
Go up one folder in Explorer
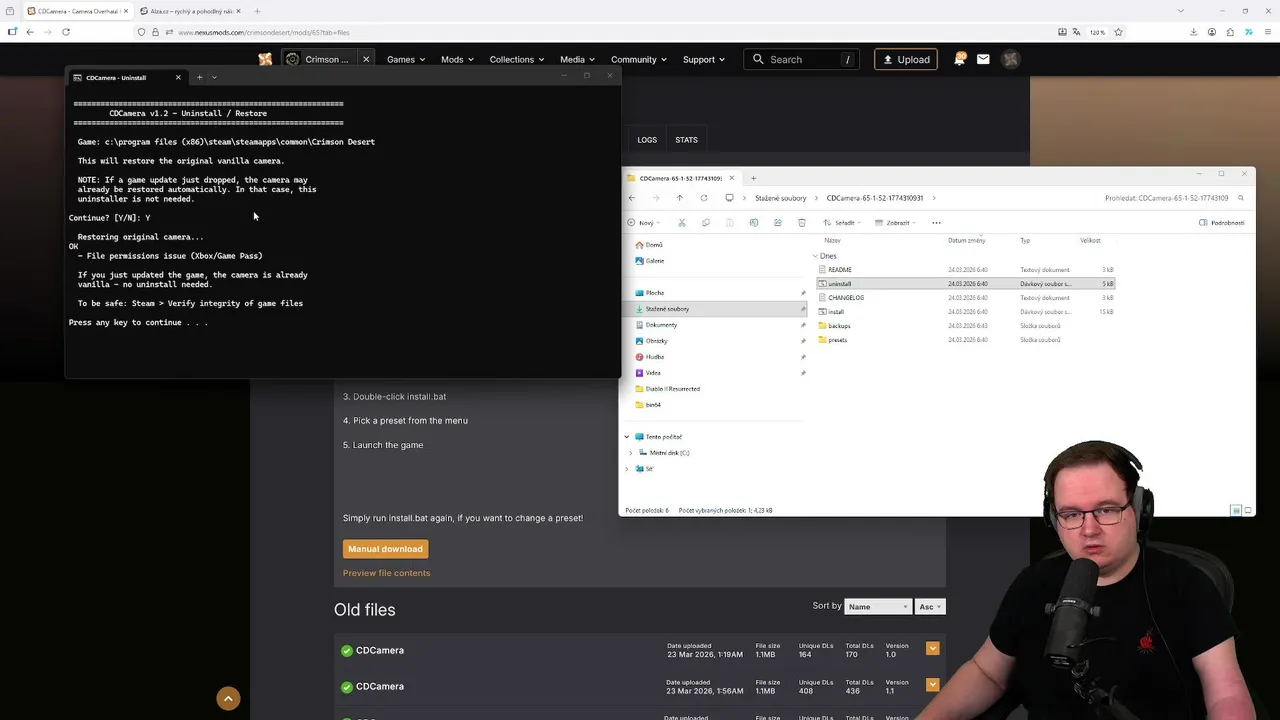pos(679,198)
